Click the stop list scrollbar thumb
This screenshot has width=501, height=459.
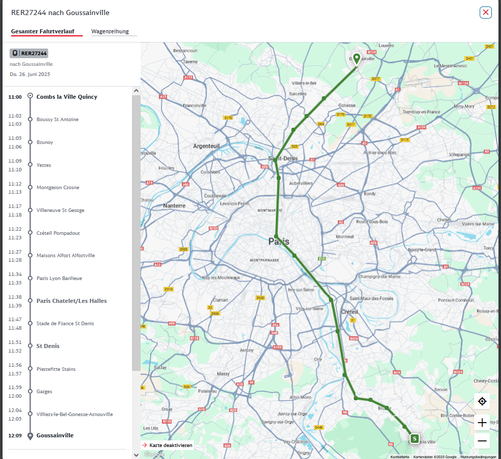coord(136,233)
